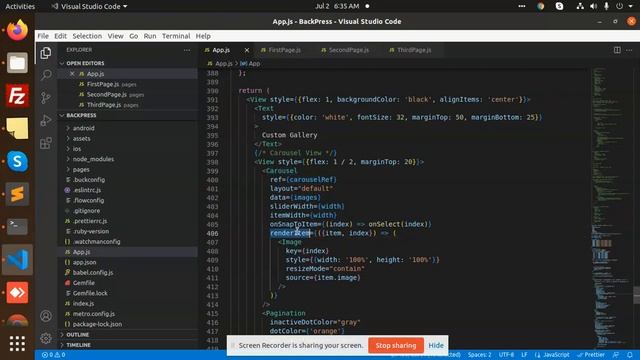
Task: Open Terminal from the dock
Action: click(17, 227)
